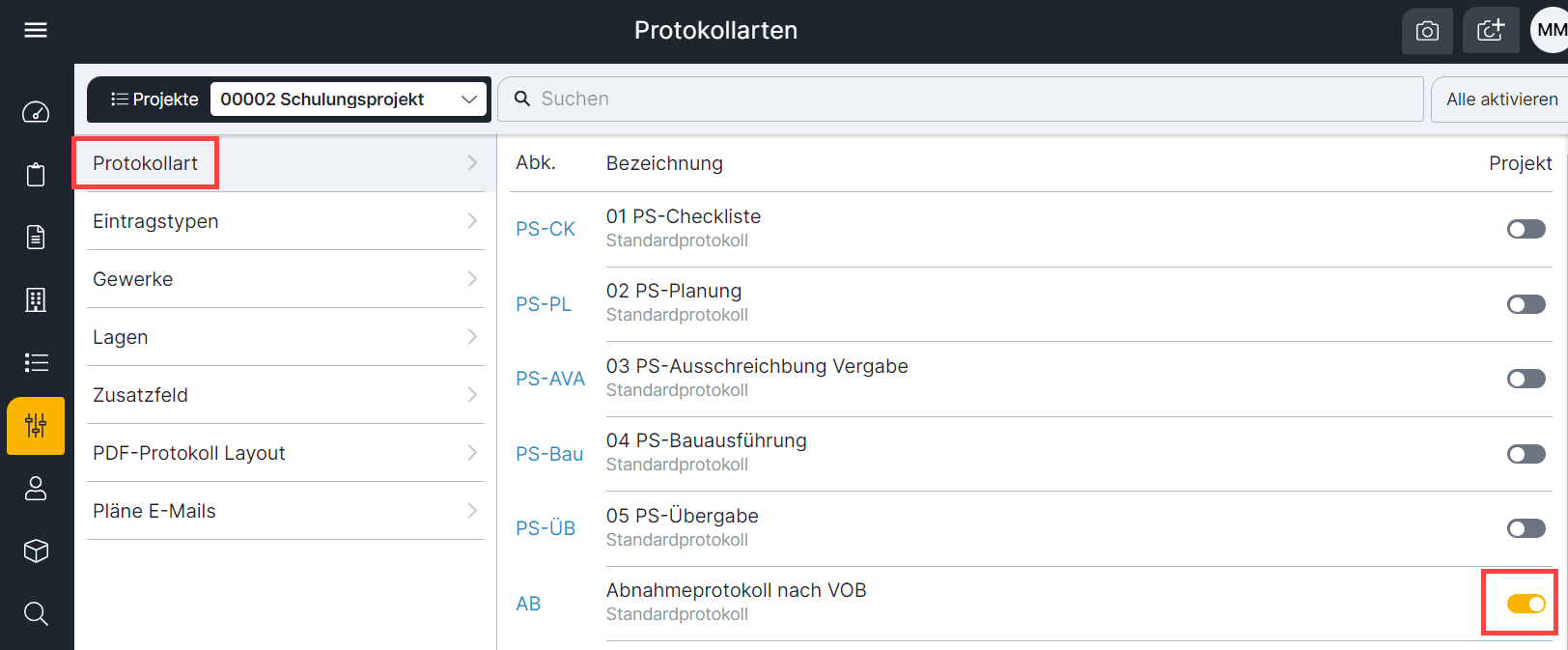
Task: Expand the Gewerke chevron arrow
Action: tap(472, 279)
